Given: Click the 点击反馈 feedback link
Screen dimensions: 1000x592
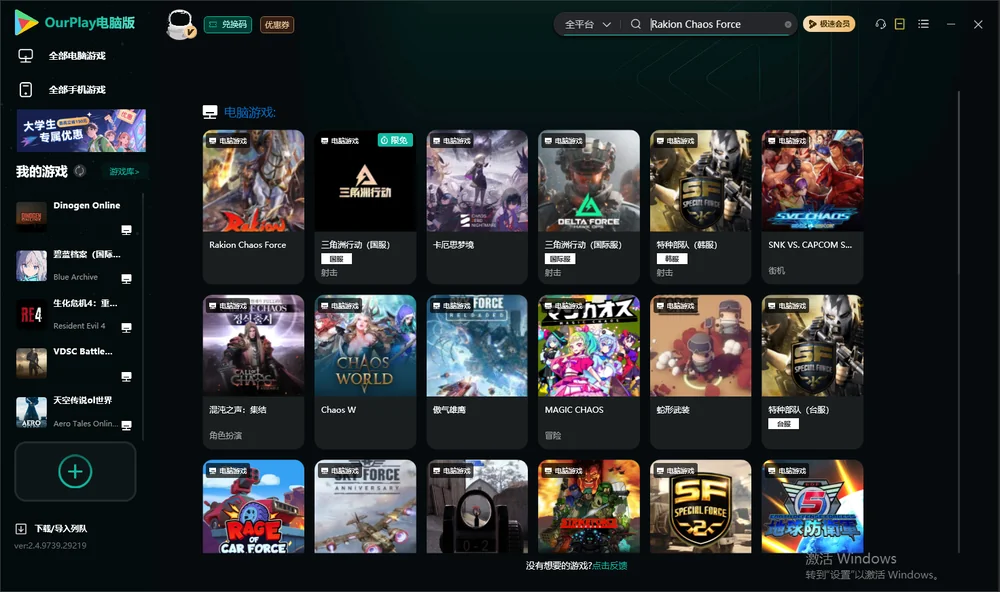Looking at the screenshot, I should pos(610,566).
